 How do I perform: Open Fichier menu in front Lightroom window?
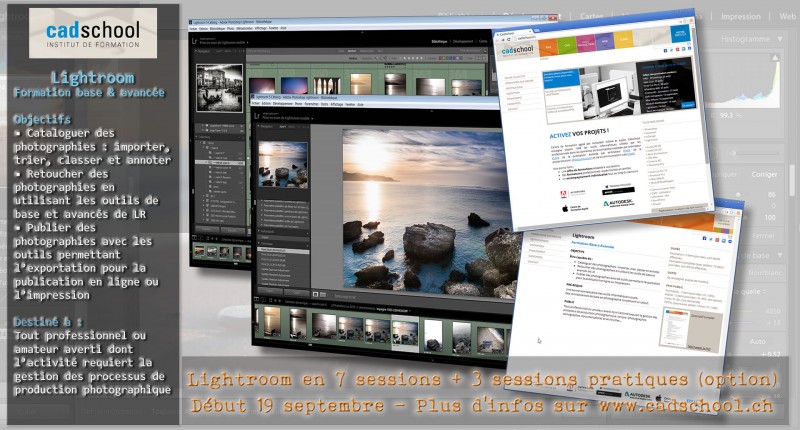pyautogui.click(x=255, y=104)
